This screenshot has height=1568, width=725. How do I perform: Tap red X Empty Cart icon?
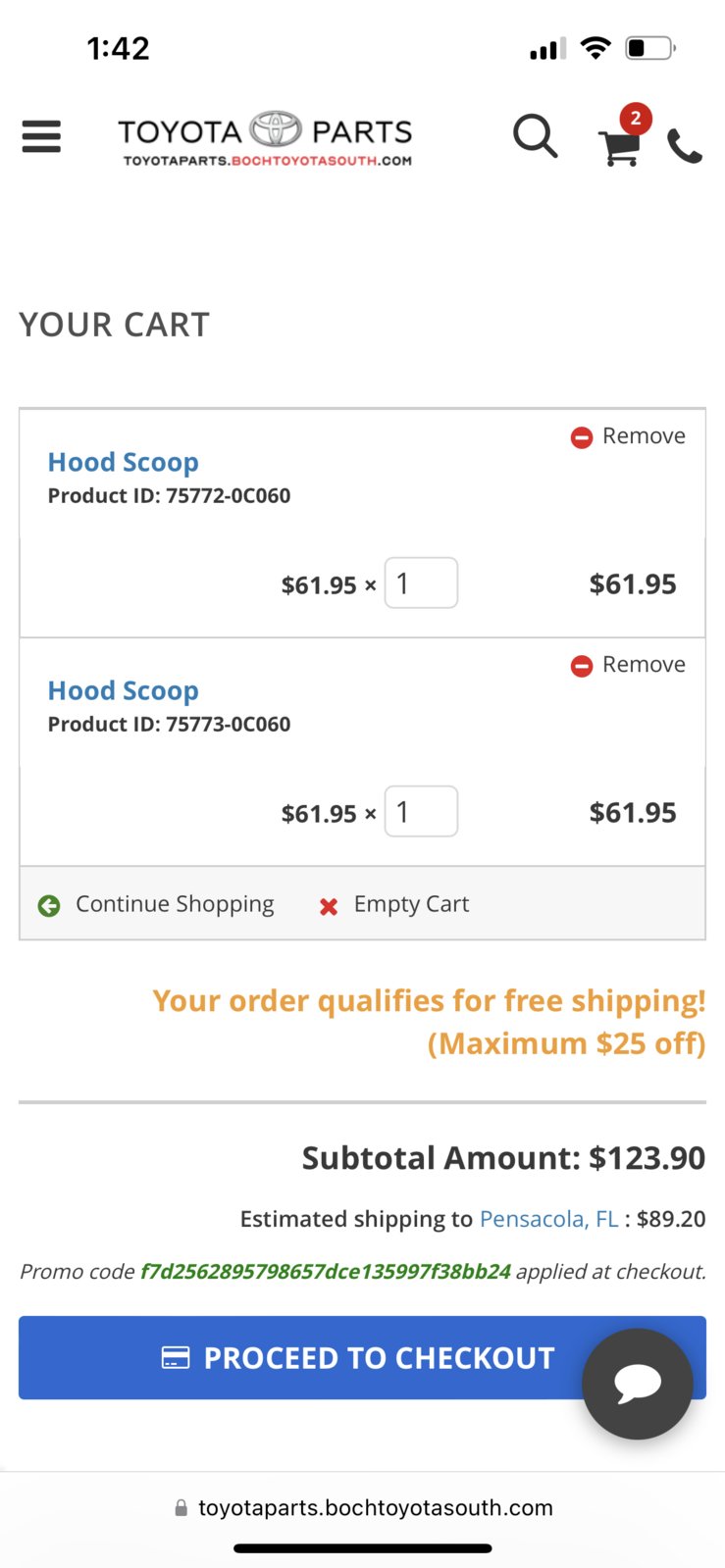[329, 907]
